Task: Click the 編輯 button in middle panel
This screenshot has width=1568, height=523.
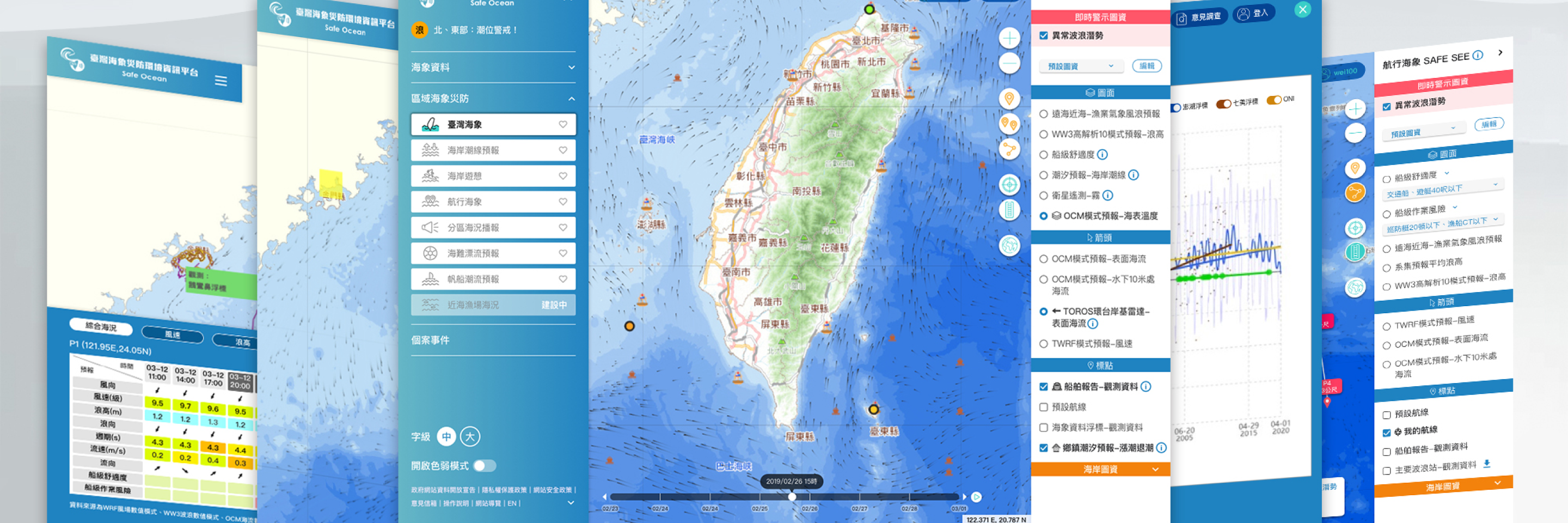Action: 1147,66
